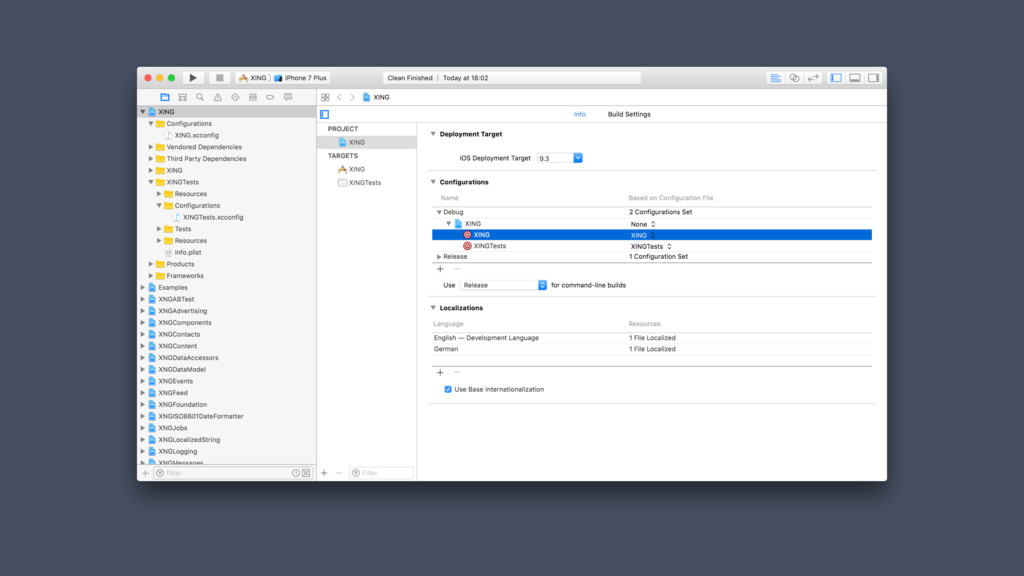
Task: Show only recent files in navigator filter
Action: (296, 473)
